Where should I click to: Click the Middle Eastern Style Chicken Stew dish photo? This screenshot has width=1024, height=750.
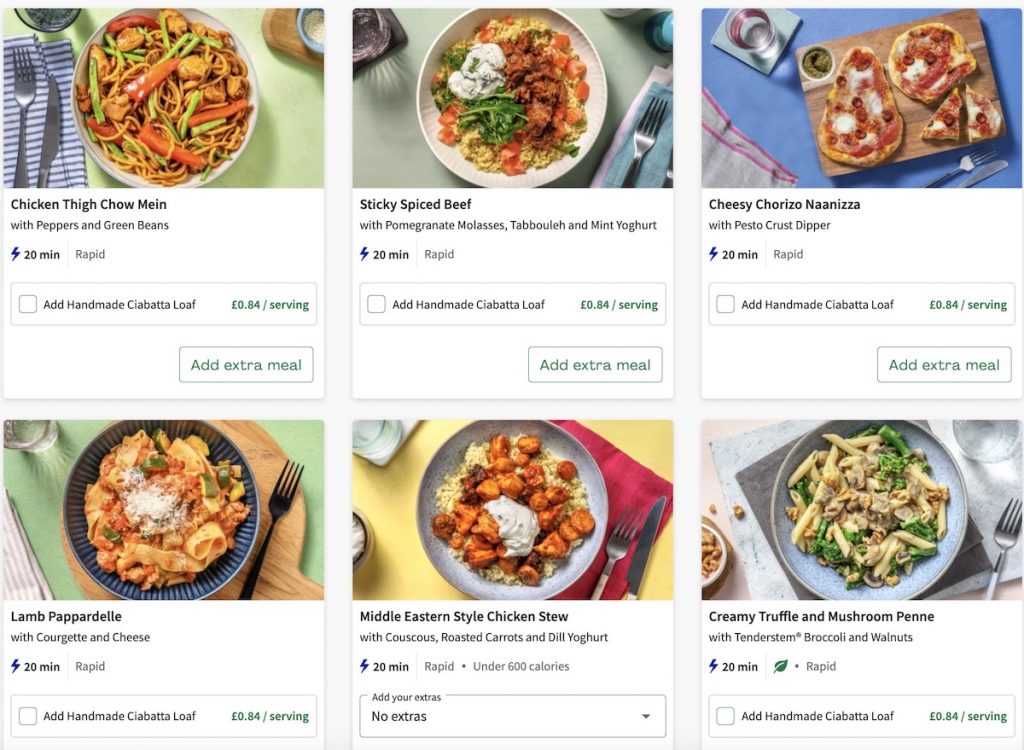(512, 510)
